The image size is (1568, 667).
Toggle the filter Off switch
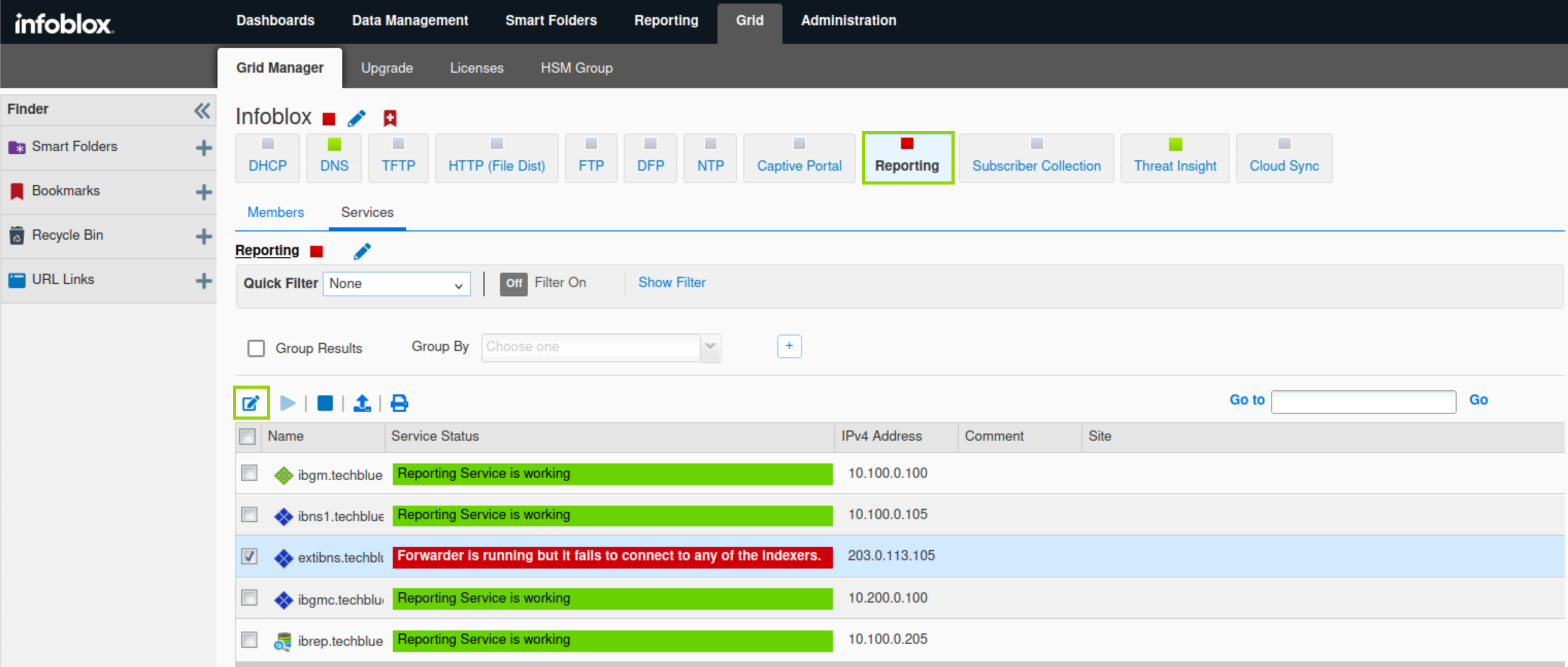[x=514, y=284]
